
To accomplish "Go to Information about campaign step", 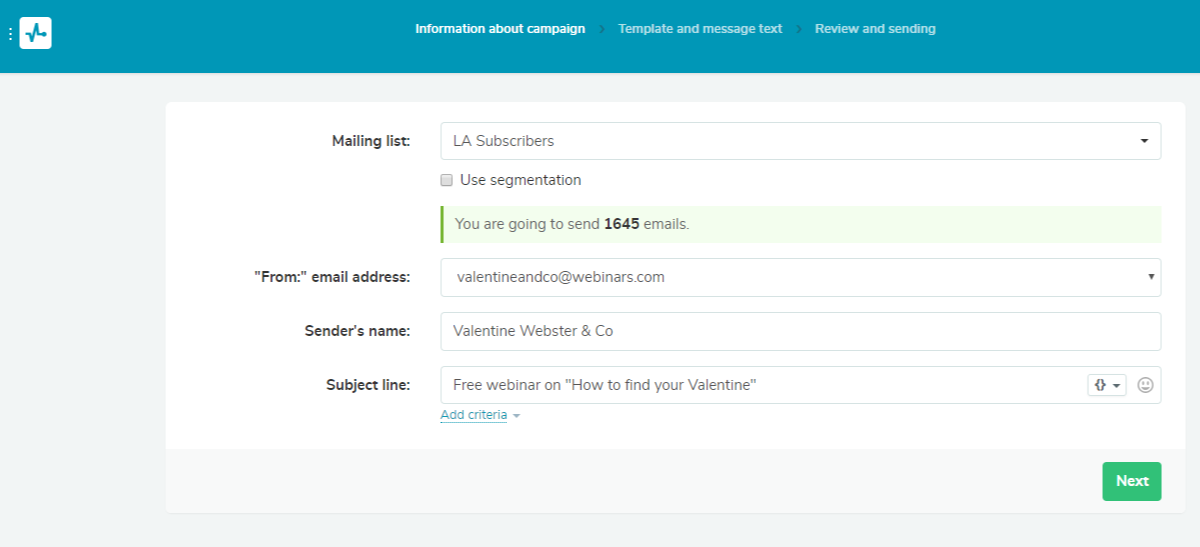I will point(500,29).
